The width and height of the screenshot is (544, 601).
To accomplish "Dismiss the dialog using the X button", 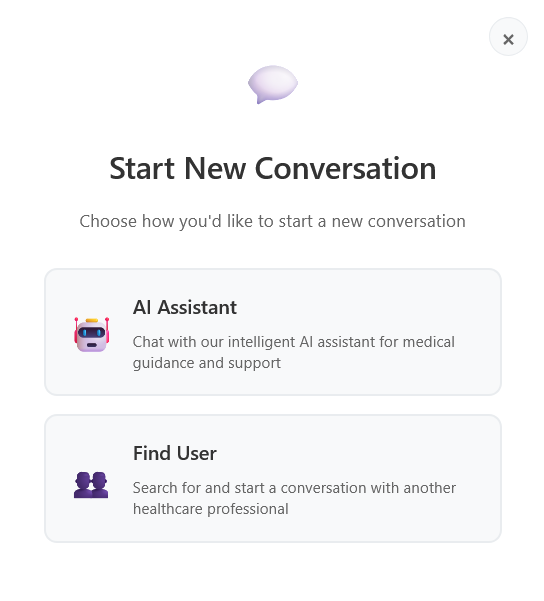I will pos(508,37).
